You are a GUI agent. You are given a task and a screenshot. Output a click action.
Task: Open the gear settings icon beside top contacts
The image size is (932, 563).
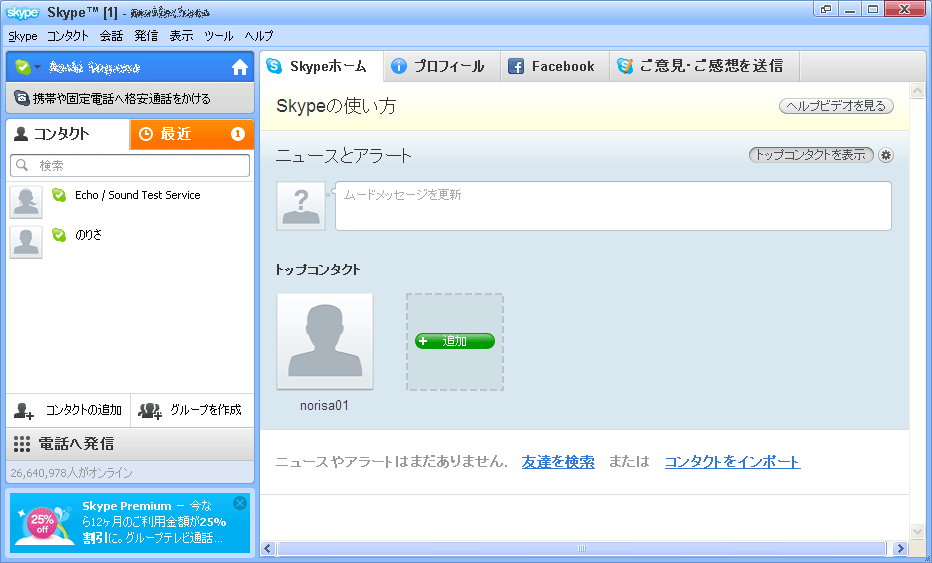886,155
